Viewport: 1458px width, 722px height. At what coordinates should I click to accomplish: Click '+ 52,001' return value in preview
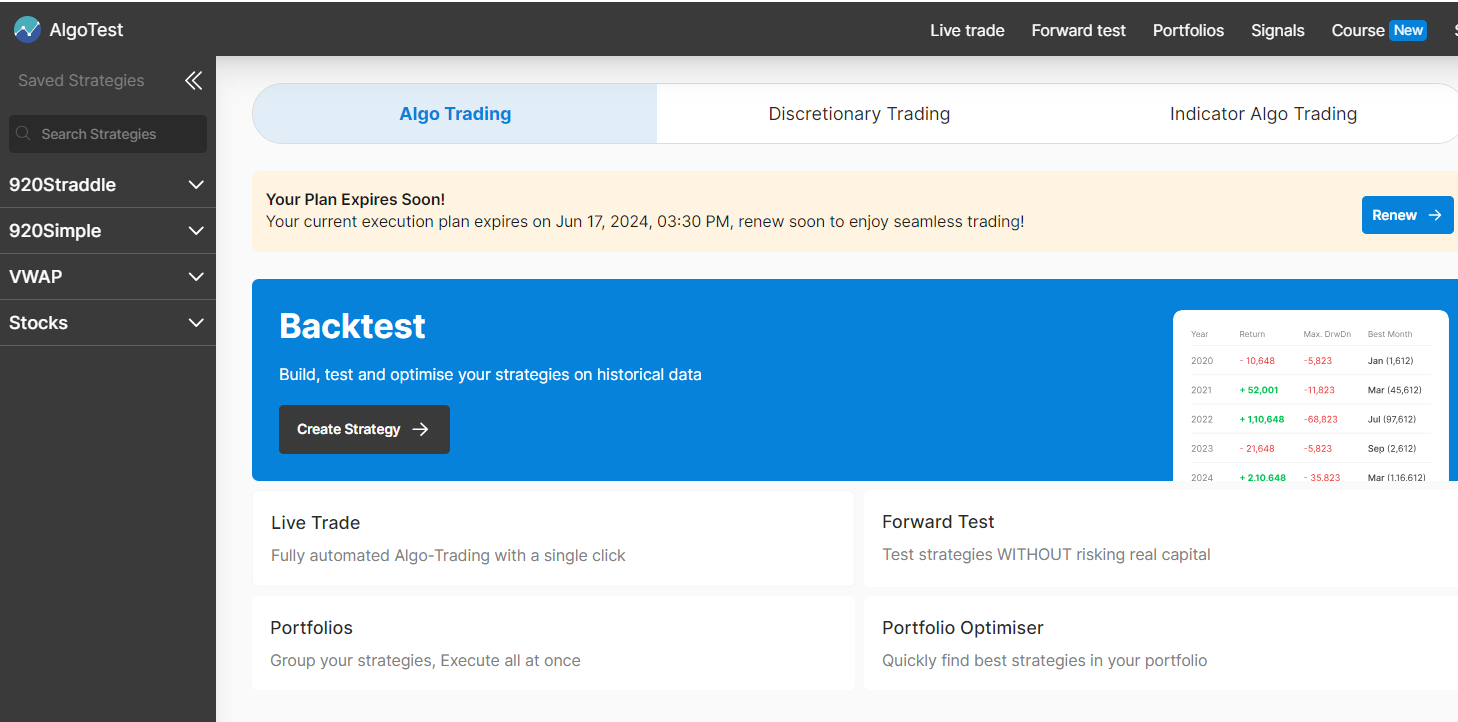click(x=1258, y=390)
